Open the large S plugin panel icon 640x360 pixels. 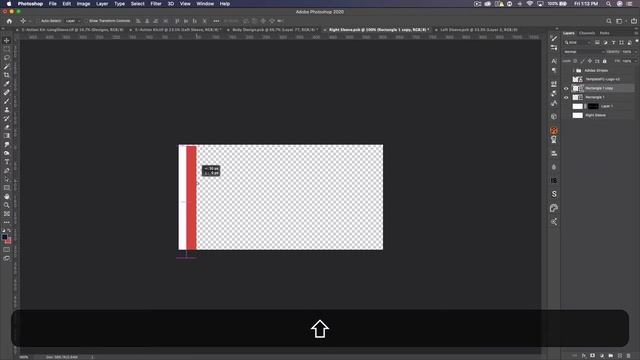pos(554,194)
